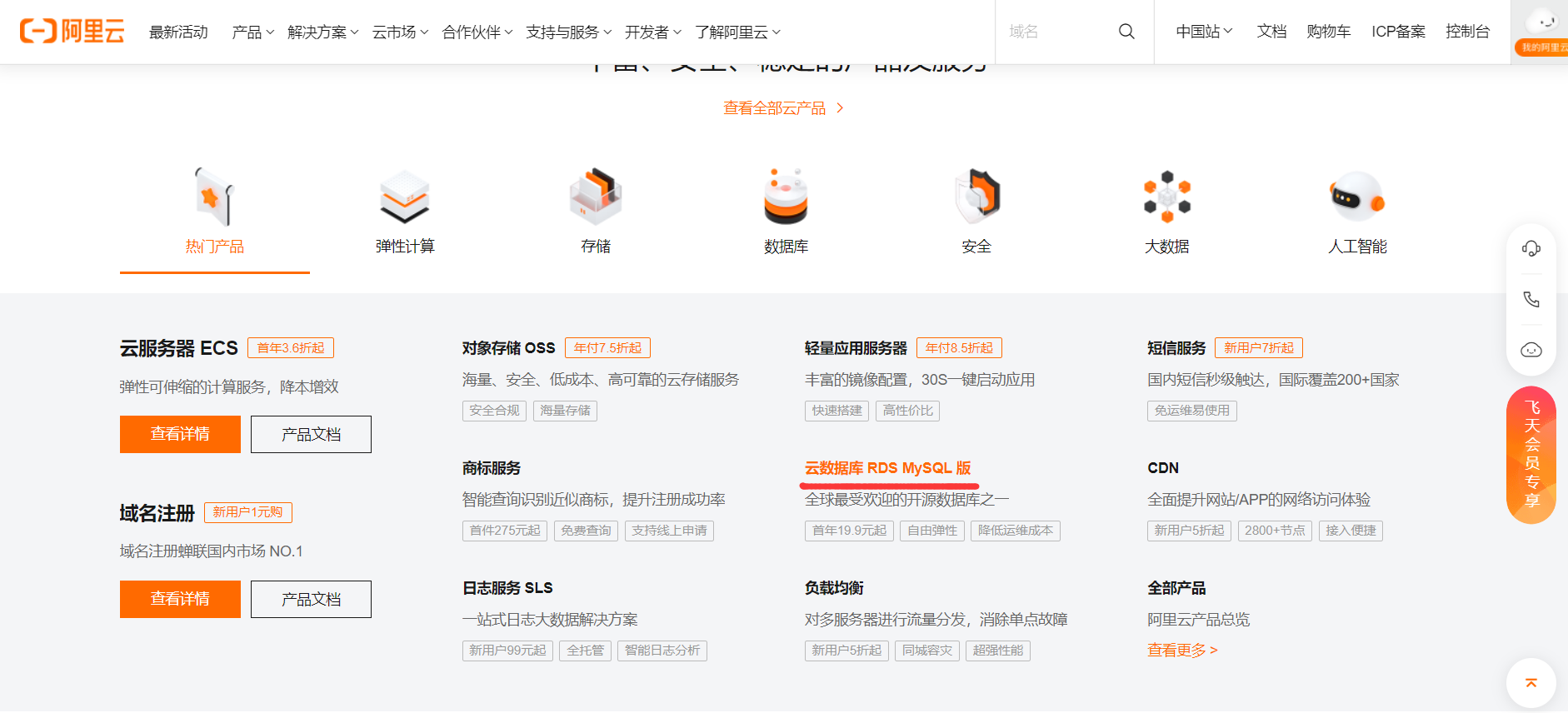Expand the 云市场 dropdown menu
The image size is (1568, 713).
401,32
